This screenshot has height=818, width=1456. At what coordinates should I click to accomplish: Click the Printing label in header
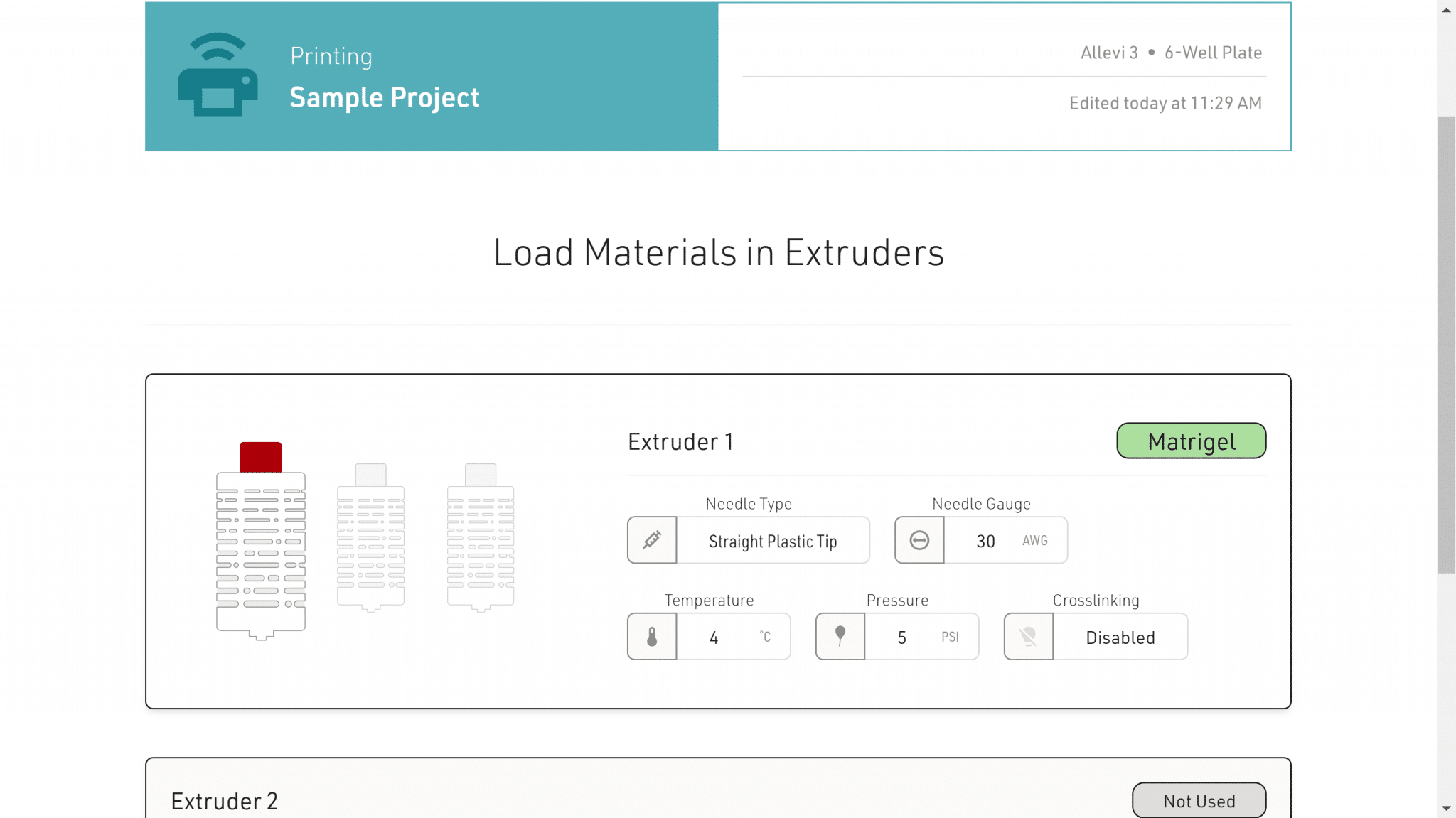point(331,56)
